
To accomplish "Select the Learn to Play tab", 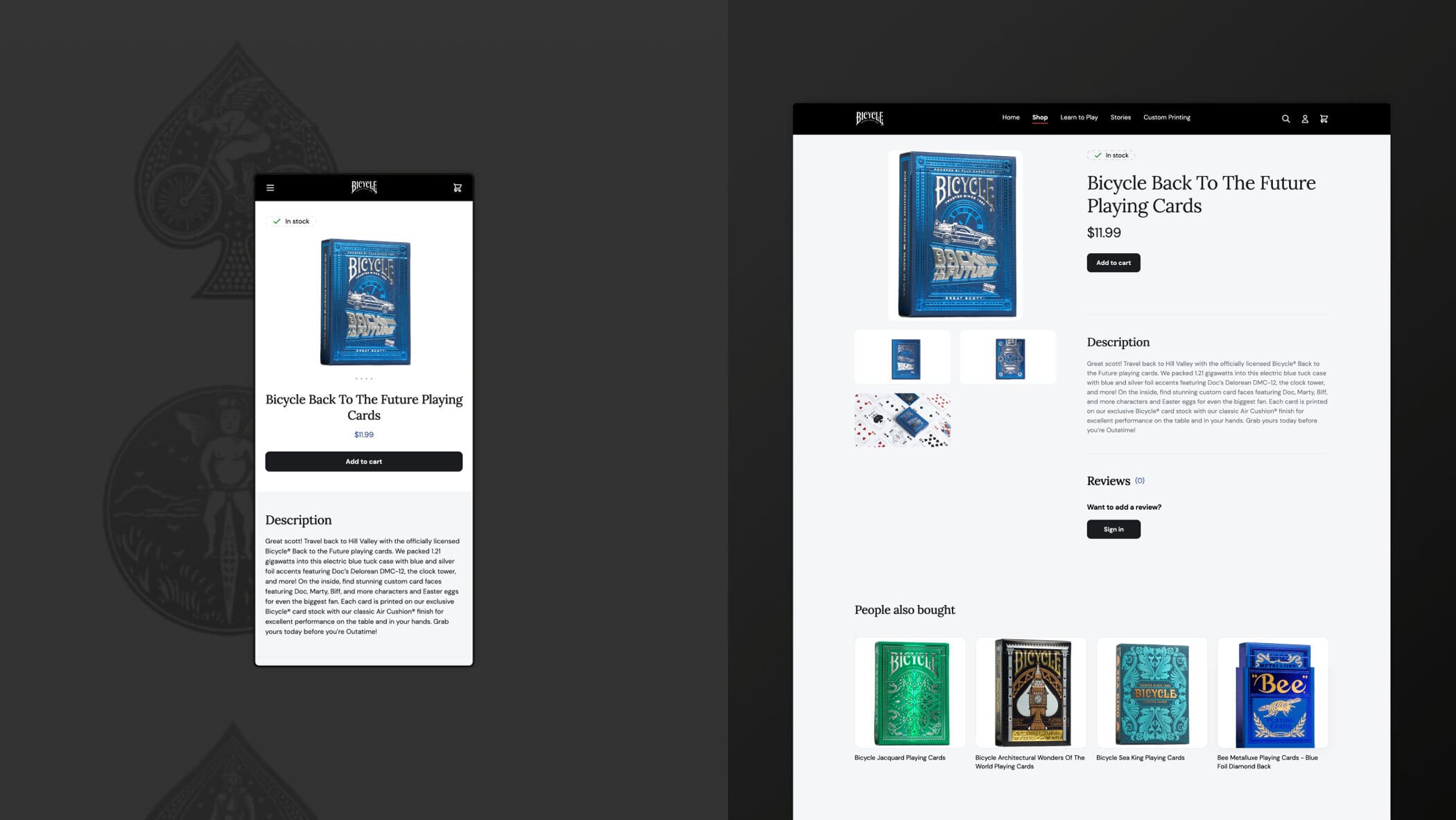I will click(x=1079, y=117).
